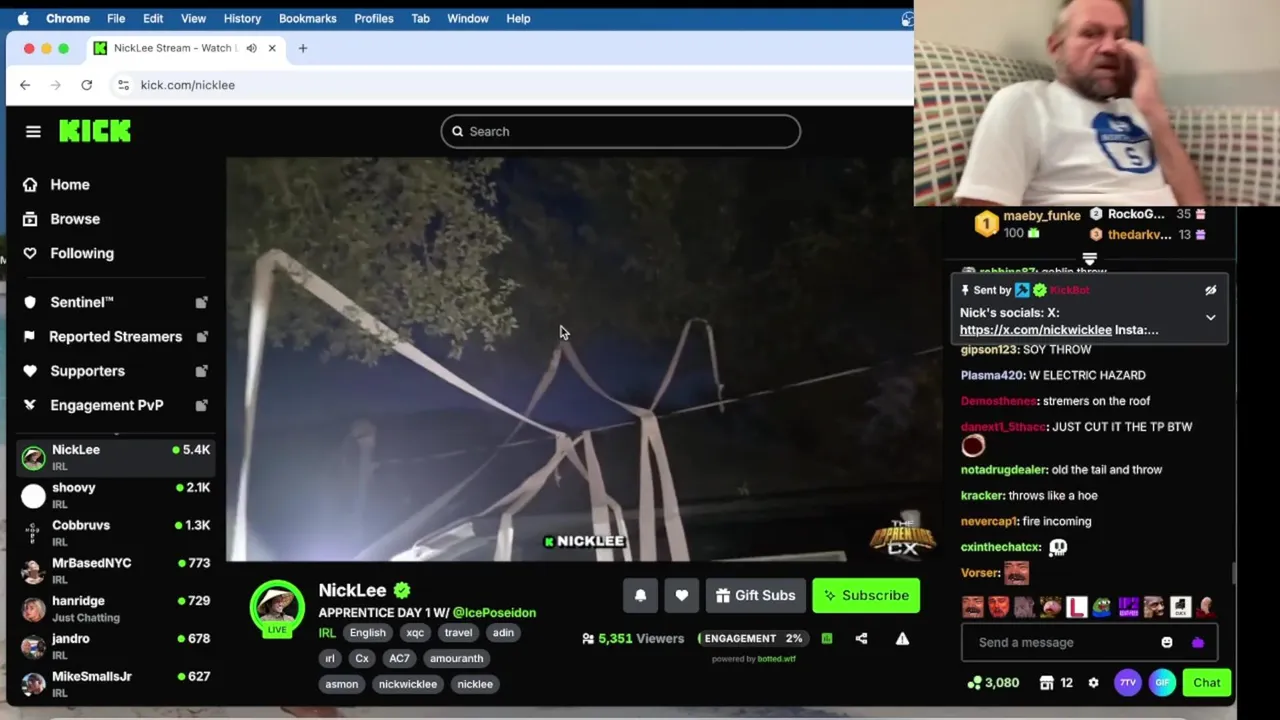Screen dimensions: 1280x720
Task: Select the adin tag
Action: 503,632
